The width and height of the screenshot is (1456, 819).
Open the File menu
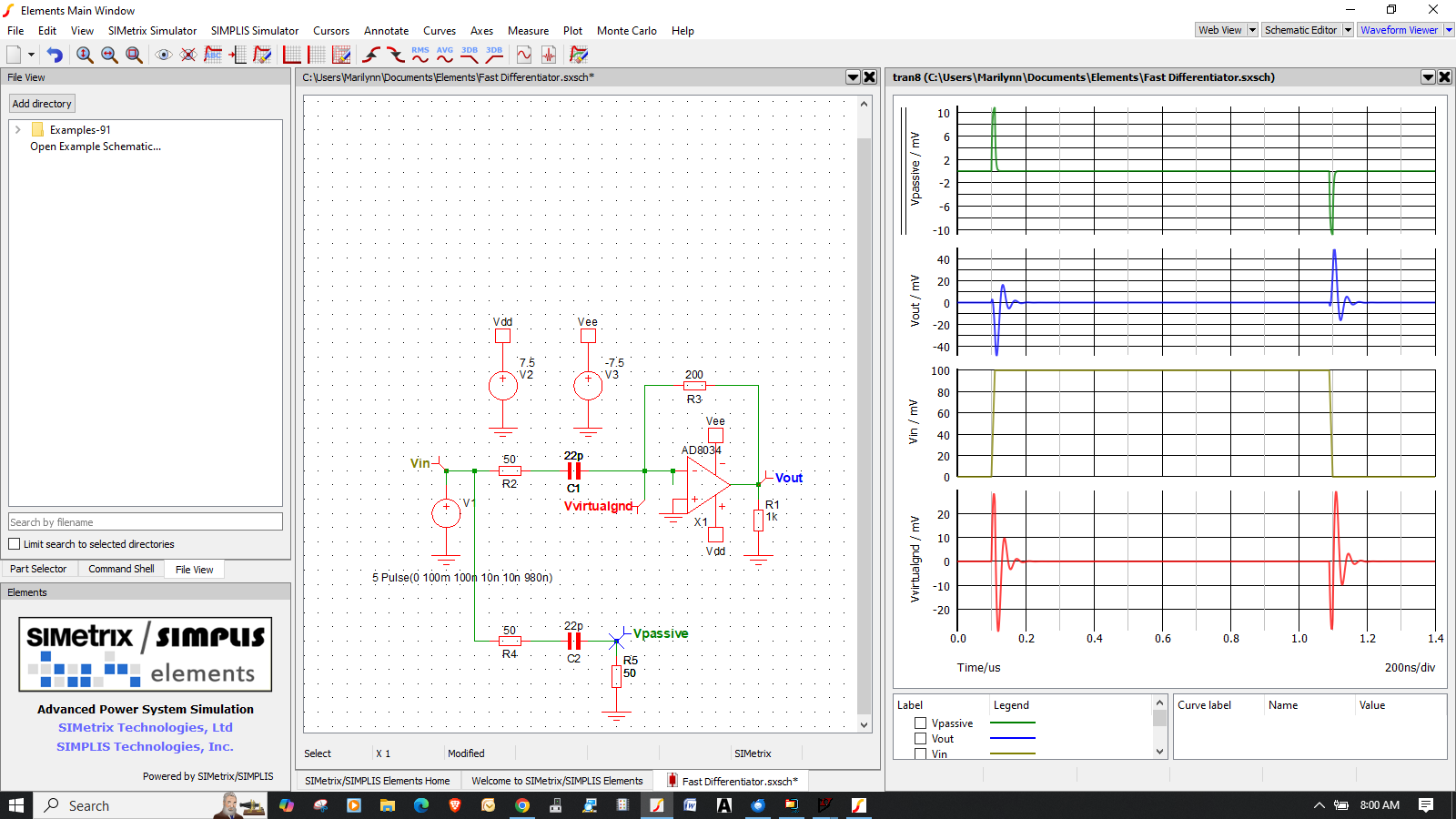(x=15, y=31)
